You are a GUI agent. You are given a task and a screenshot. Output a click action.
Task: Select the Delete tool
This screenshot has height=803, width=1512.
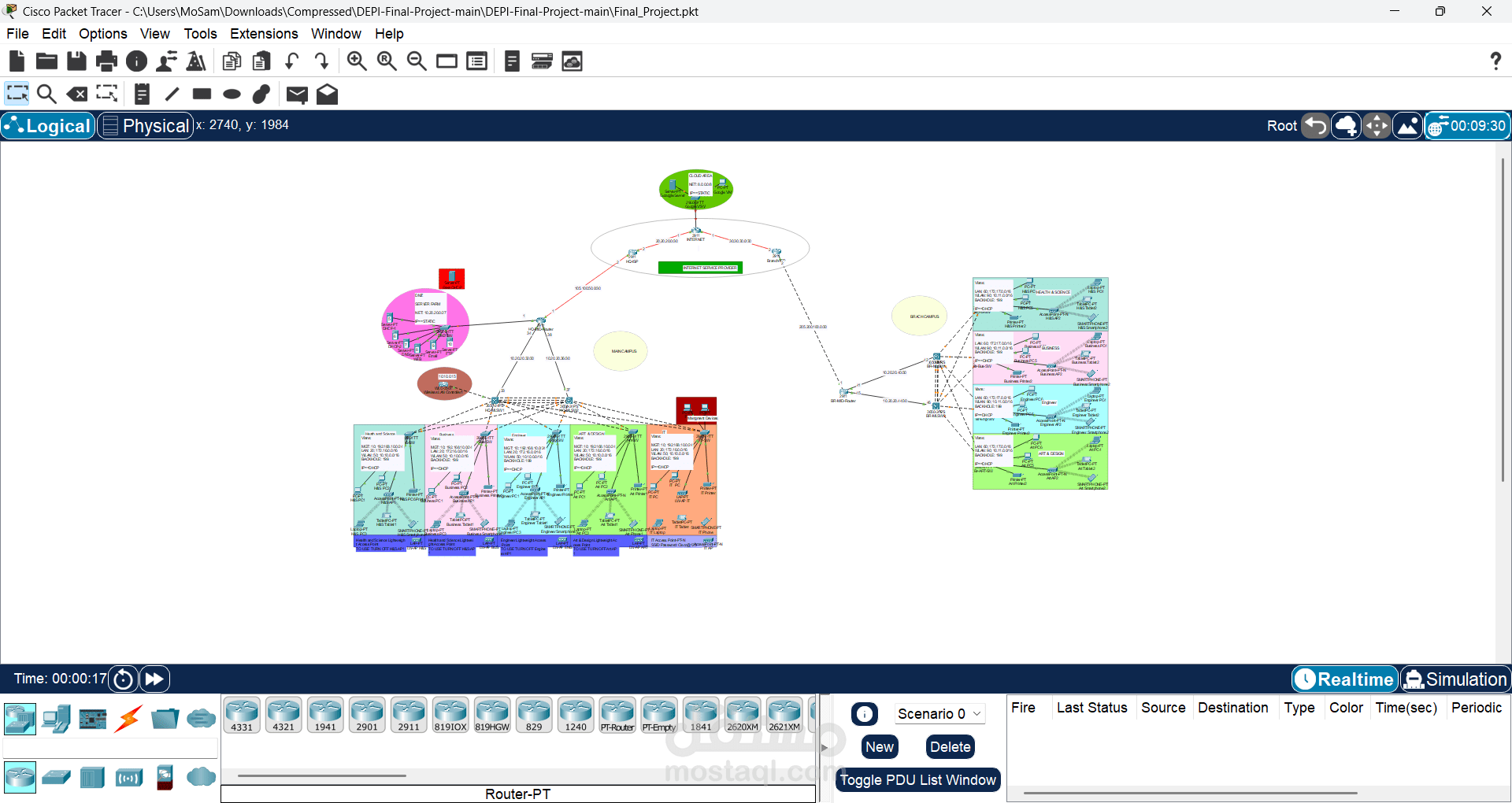point(77,94)
